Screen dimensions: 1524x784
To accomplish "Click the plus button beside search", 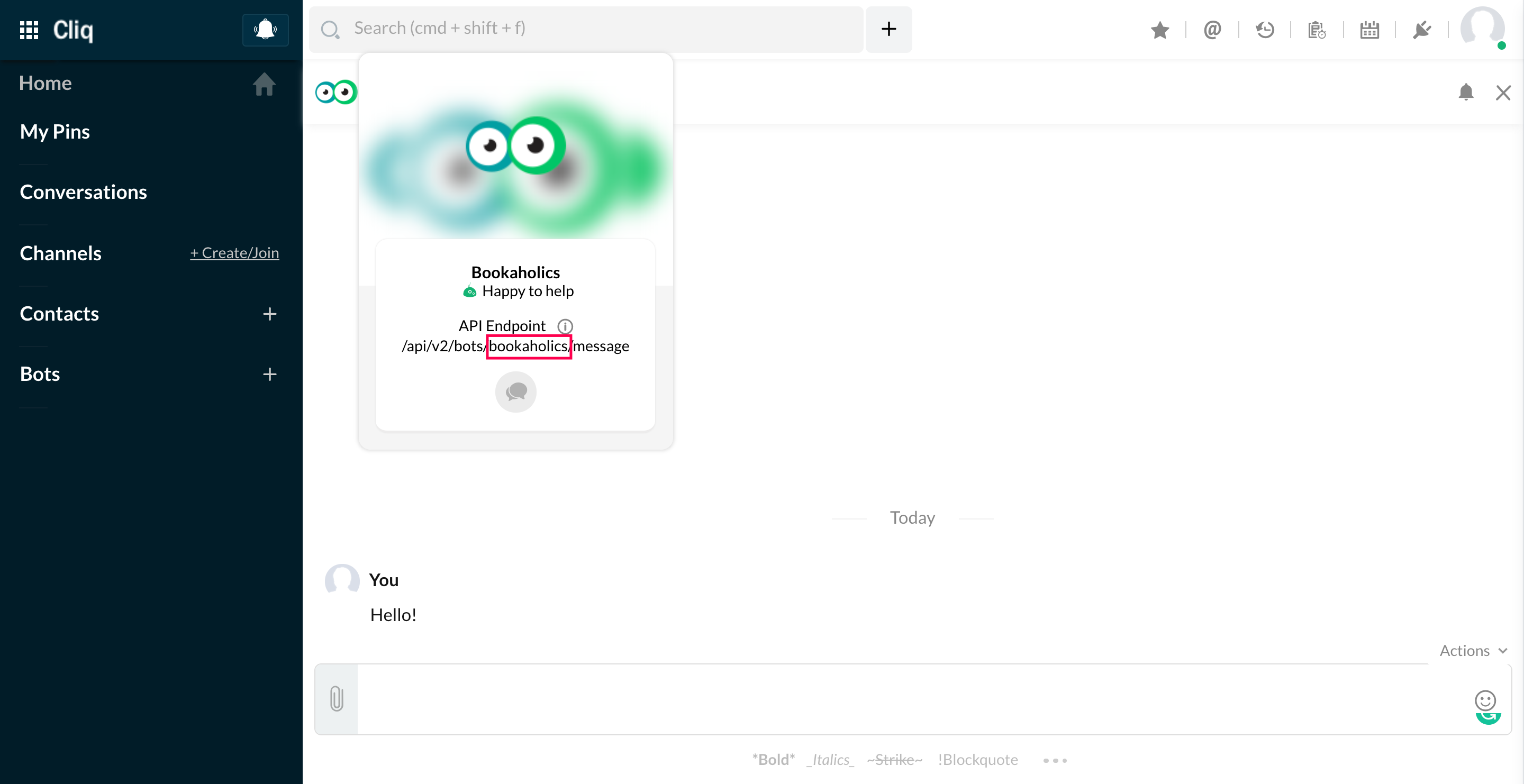I will (888, 29).
